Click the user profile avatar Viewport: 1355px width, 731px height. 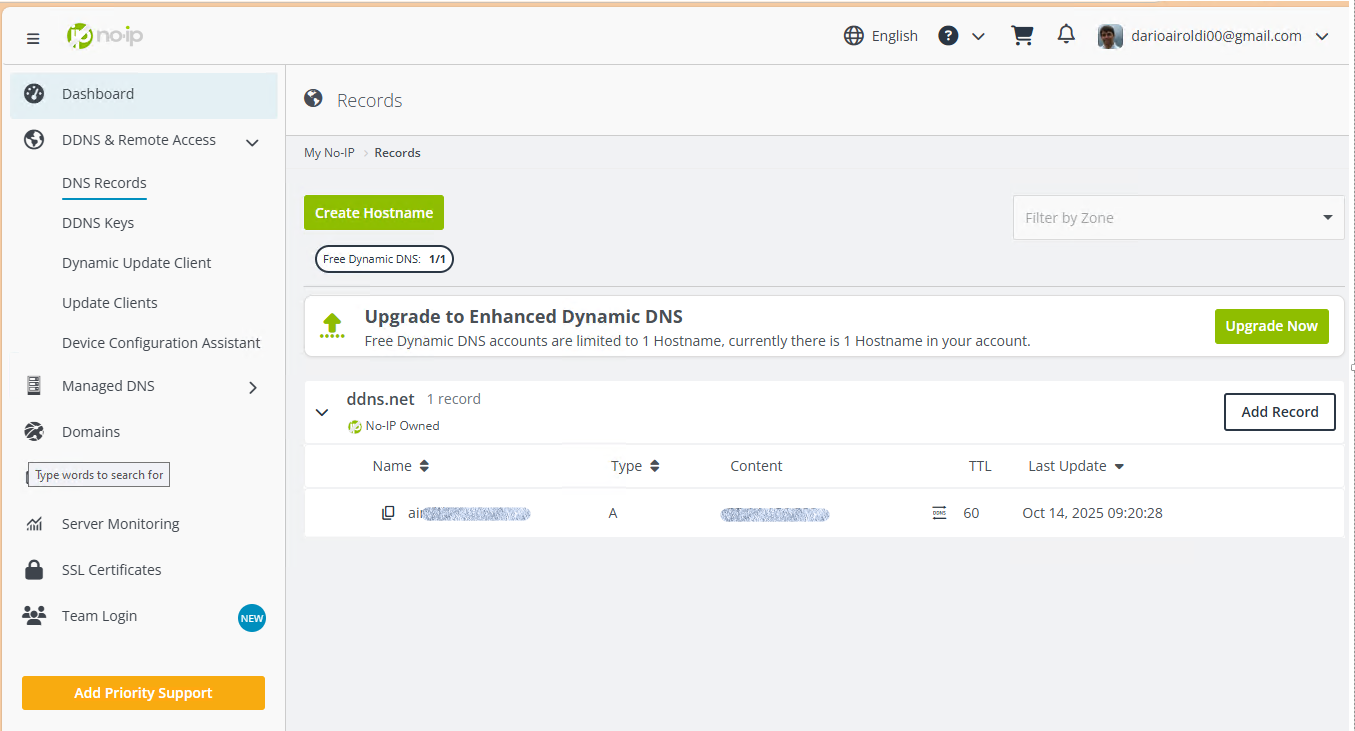click(x=1110, y=36)
